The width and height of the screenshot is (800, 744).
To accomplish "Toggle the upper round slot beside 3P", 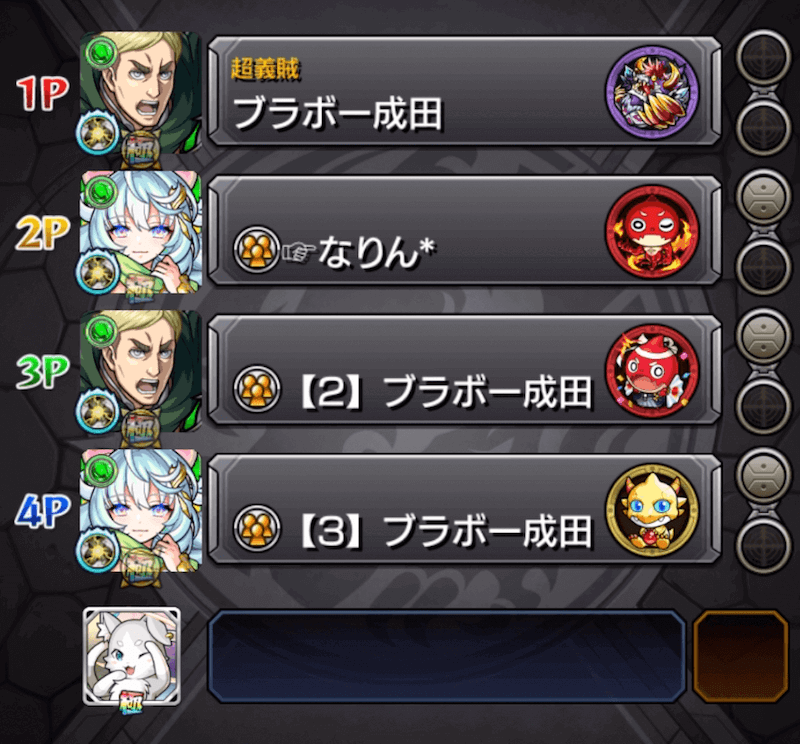I will point(763,336).
